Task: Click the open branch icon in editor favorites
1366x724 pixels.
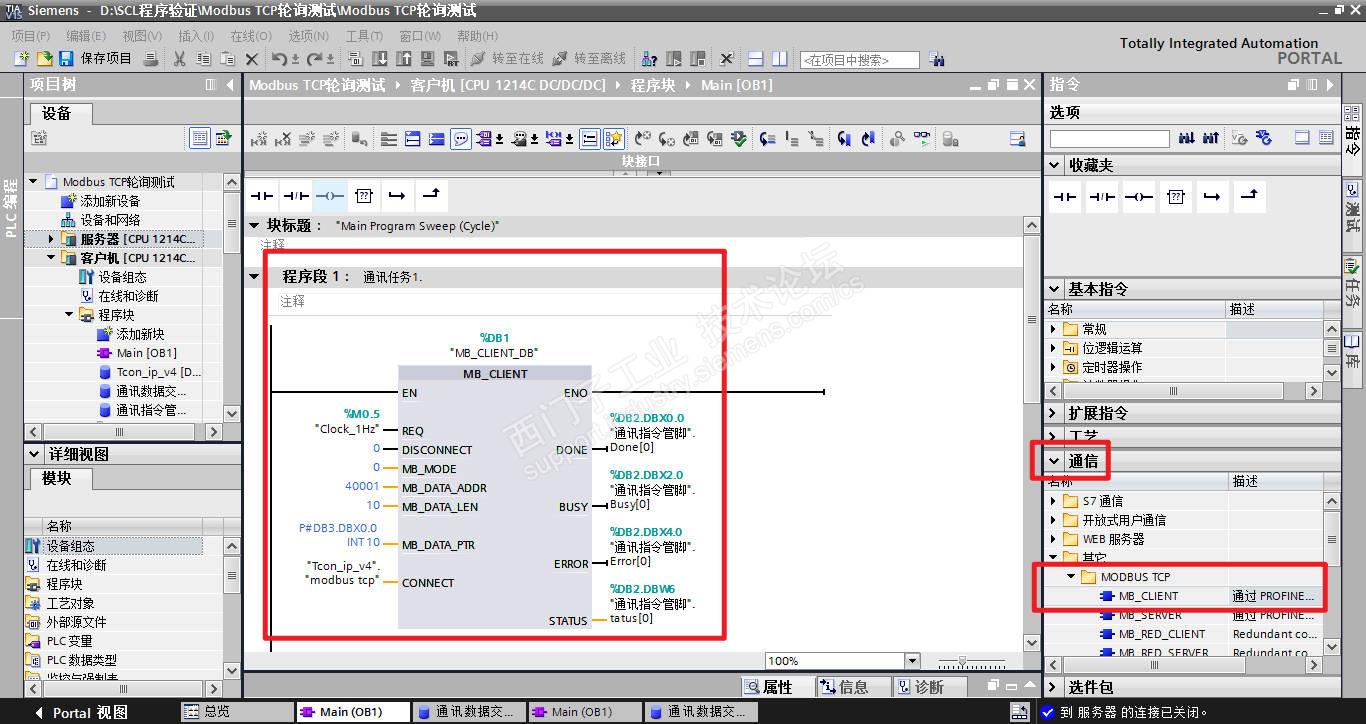Action: pos(398,195)
